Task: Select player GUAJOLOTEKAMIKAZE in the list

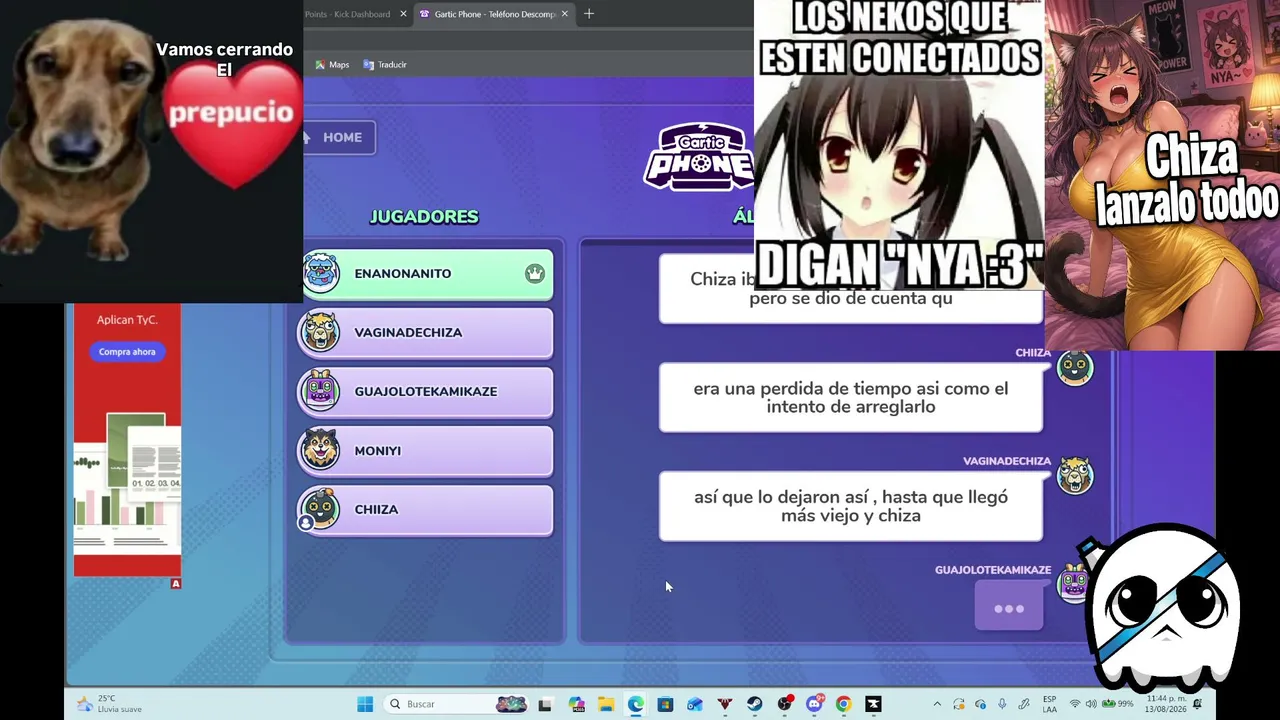Action: (x=426, y=392)
